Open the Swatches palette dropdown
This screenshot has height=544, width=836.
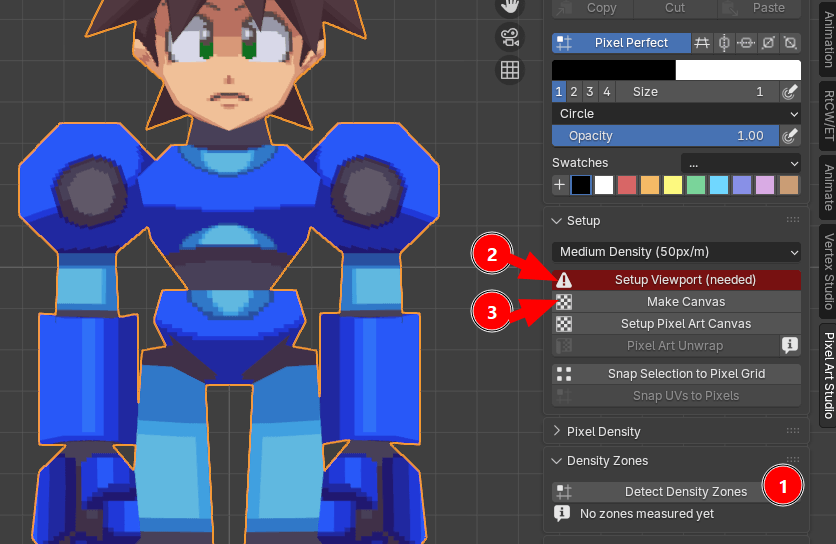(x=741, y=163)
